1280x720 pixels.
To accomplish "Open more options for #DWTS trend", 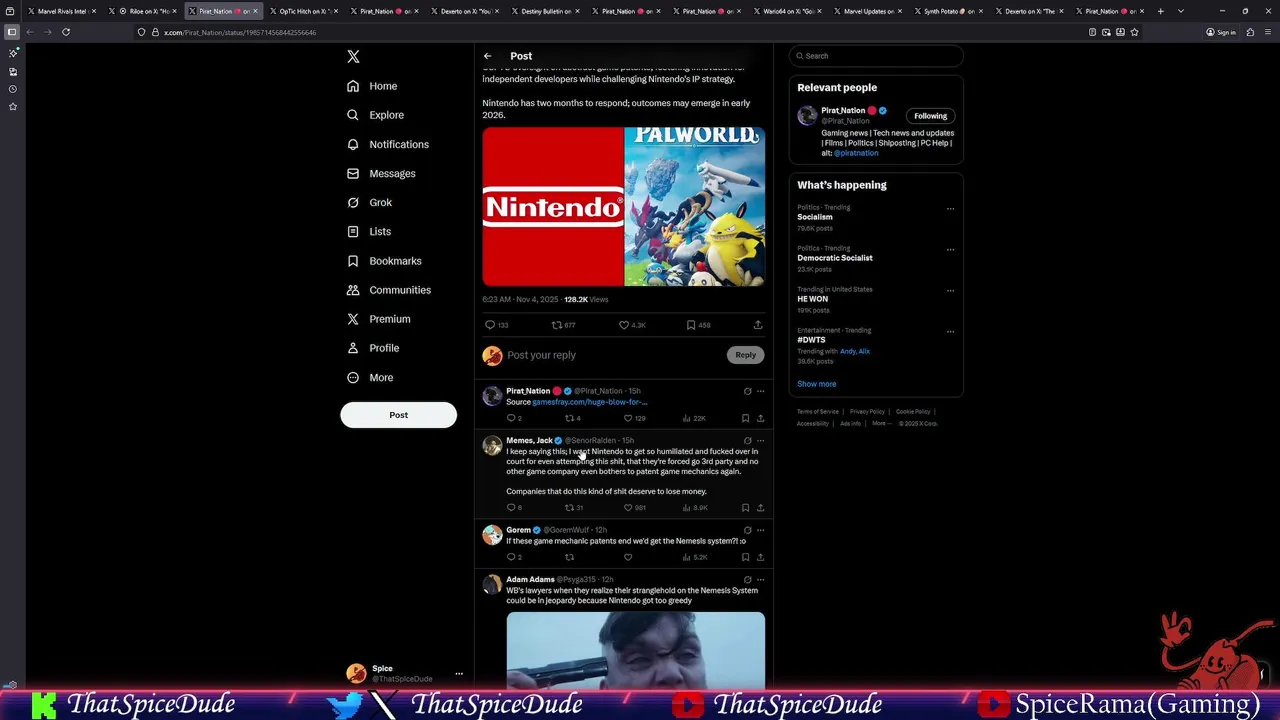I will click(x=950, y=331).
